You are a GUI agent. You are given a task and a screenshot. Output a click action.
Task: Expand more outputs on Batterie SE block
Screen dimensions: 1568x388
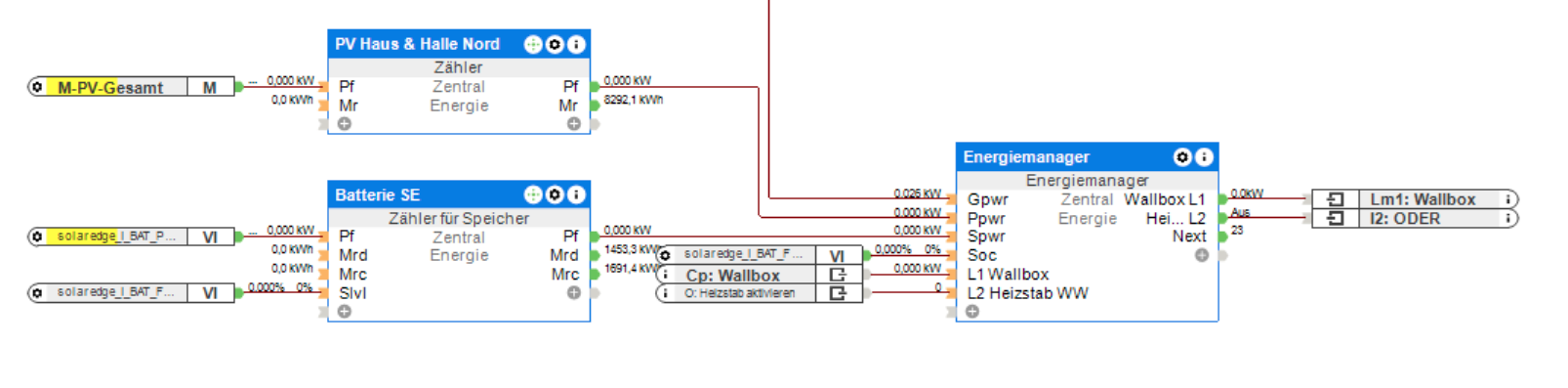pyautogui.click(x=574, y=293)
